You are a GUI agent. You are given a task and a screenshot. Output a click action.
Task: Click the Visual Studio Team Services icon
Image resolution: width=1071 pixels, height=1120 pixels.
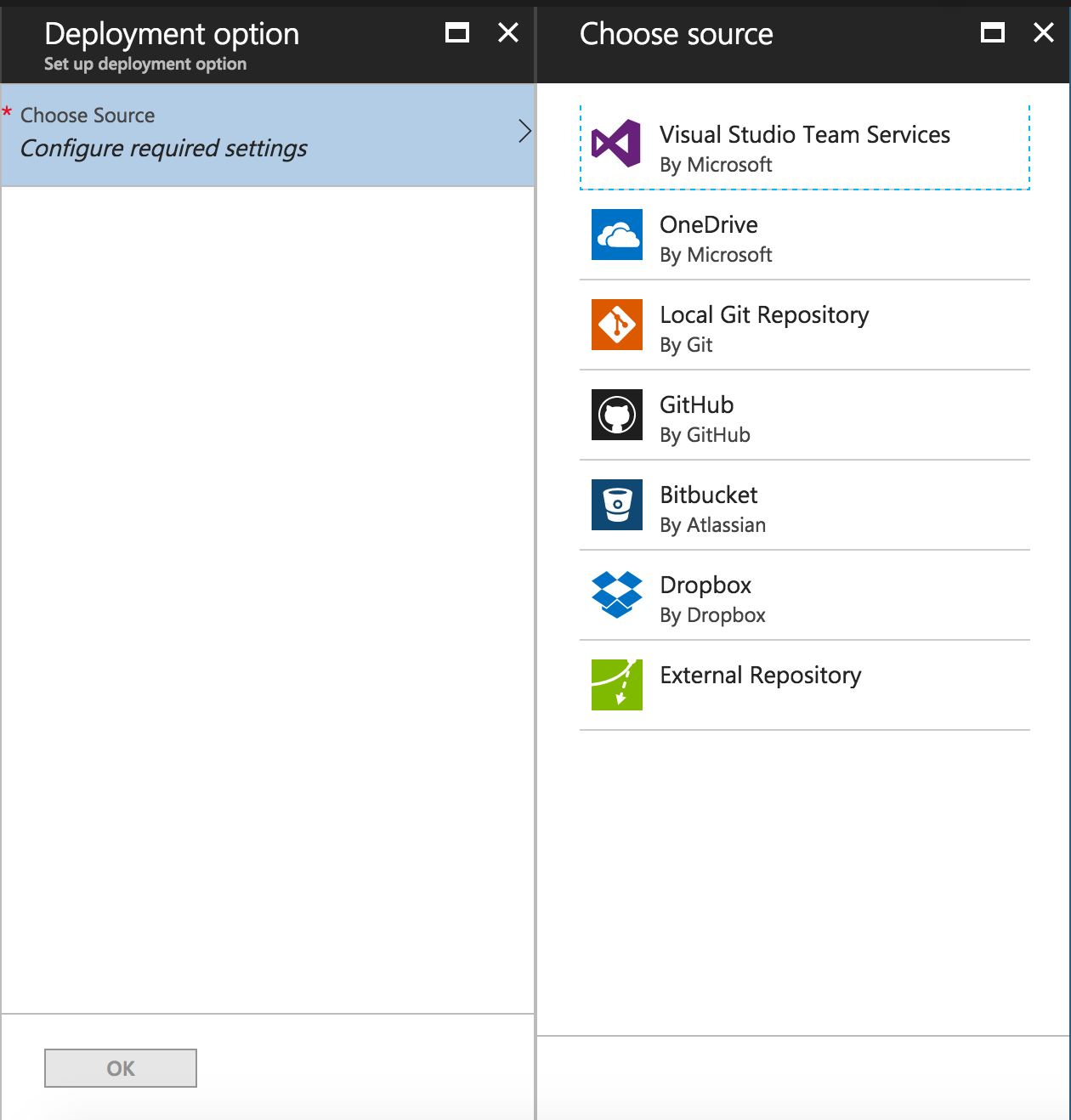pos(616,144)
